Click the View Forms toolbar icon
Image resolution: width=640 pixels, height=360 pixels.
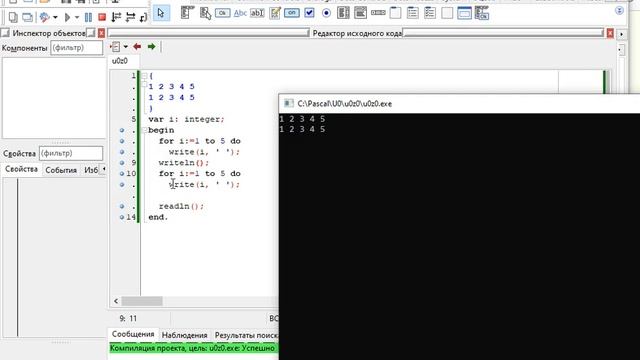tap(27, 17)
